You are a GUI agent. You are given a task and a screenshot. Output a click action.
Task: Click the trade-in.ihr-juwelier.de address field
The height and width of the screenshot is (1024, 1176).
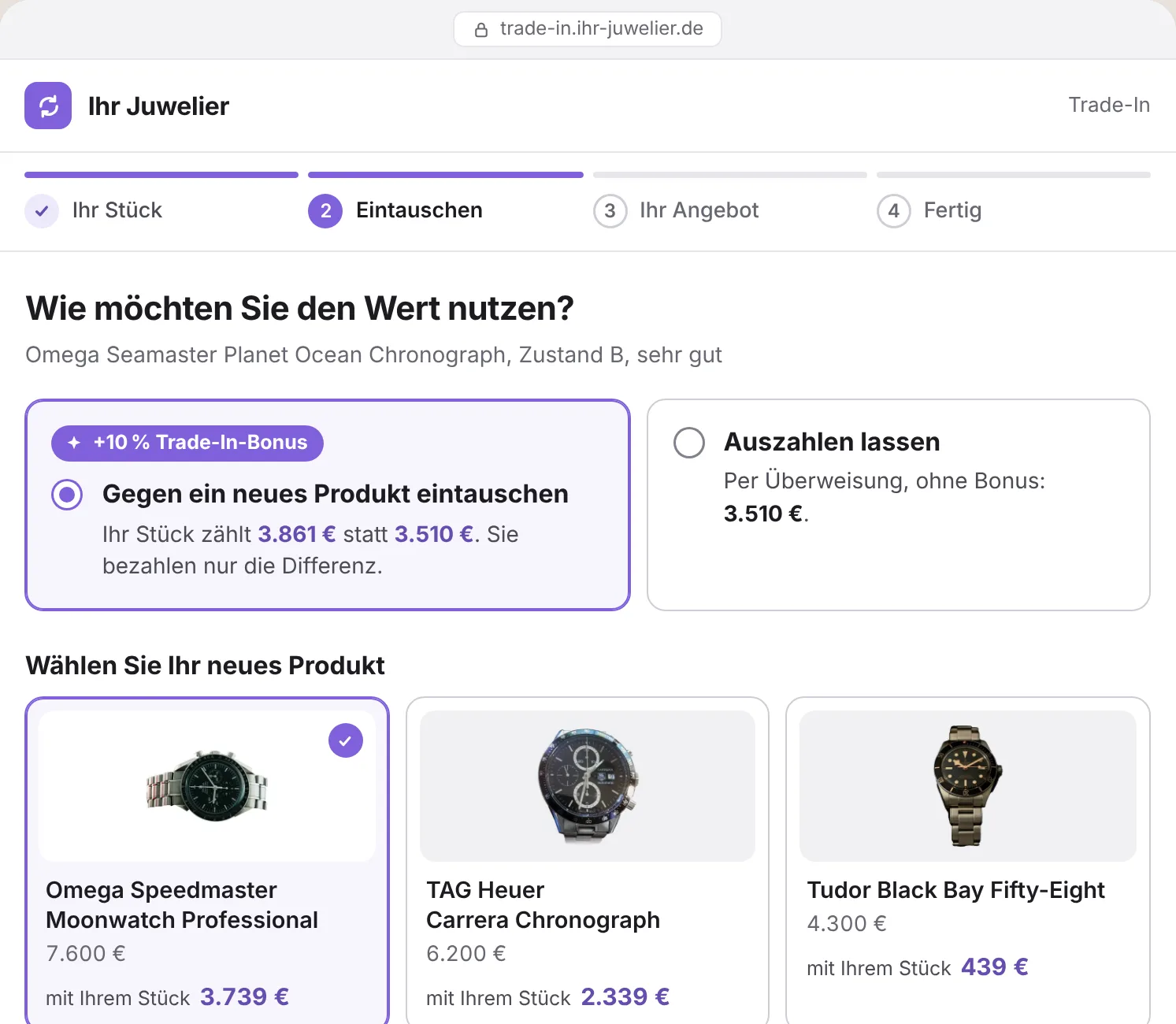tap(588, 29)
